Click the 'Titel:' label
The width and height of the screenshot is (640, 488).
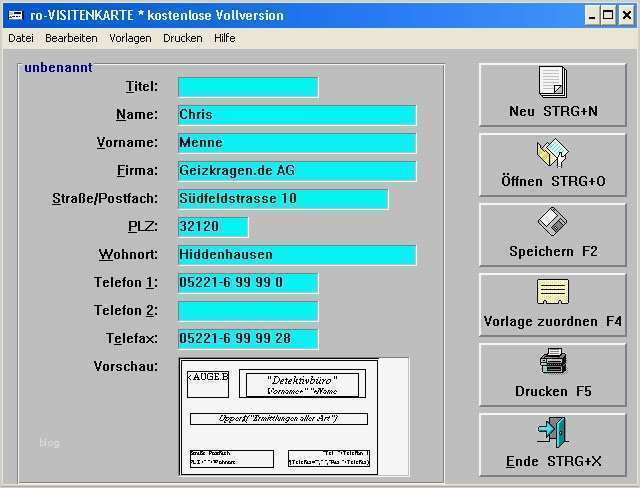[x=142, y=87]
